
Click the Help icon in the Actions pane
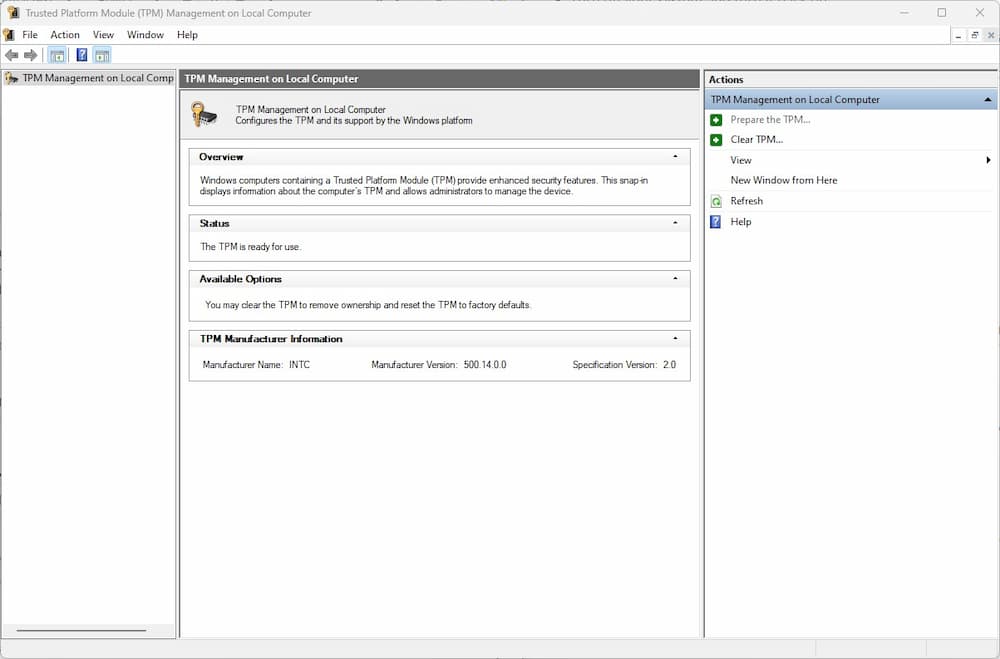[x=714, y=221]
